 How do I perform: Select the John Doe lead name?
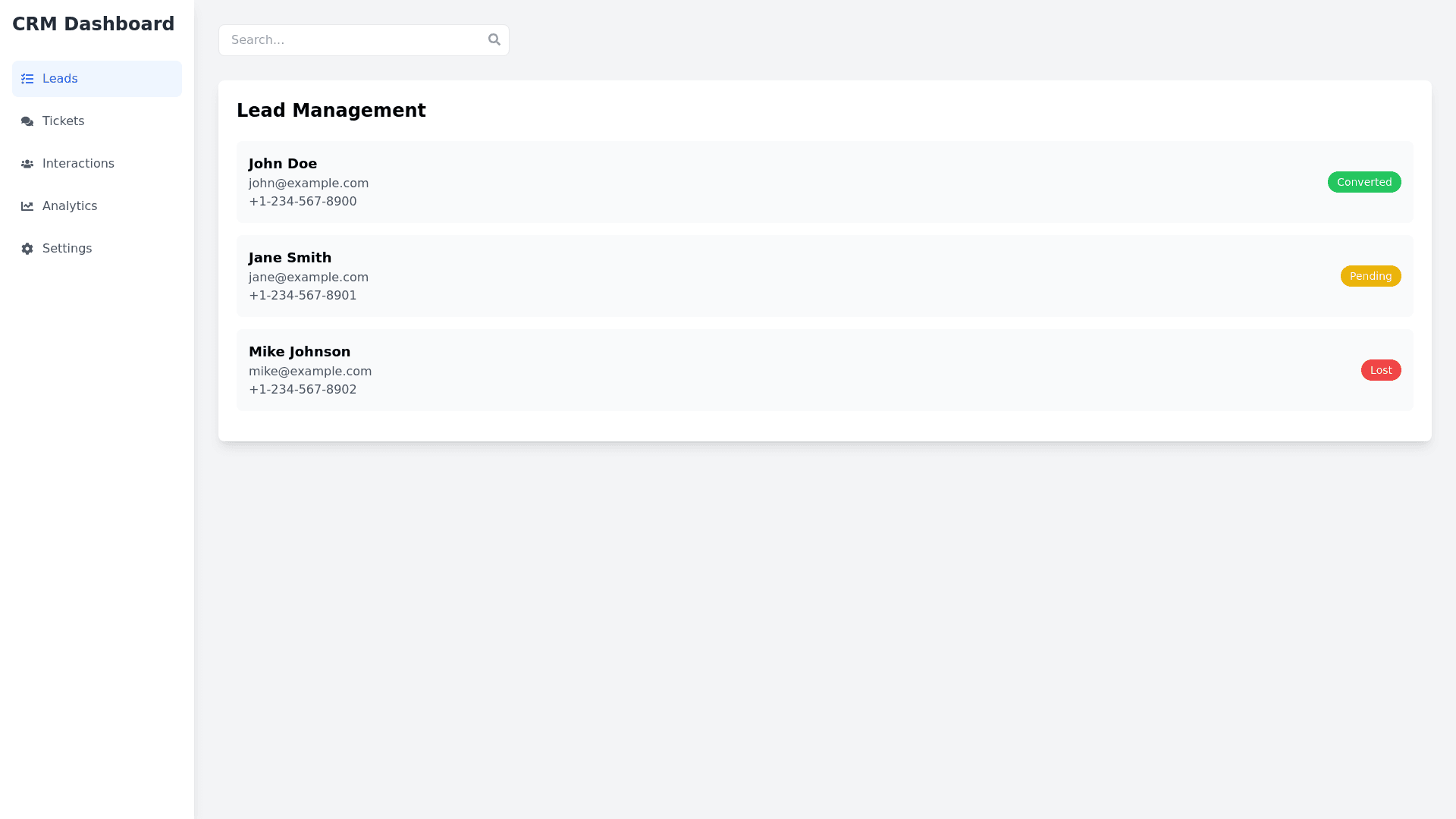(x=283, y=164)
